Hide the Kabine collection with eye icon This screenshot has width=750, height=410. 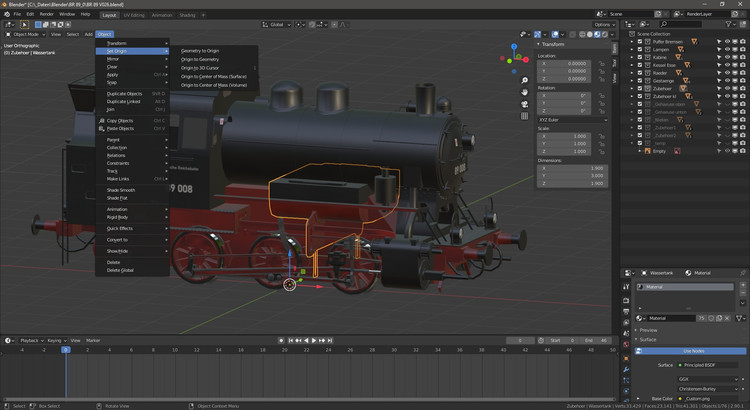(x=727, y=57)
